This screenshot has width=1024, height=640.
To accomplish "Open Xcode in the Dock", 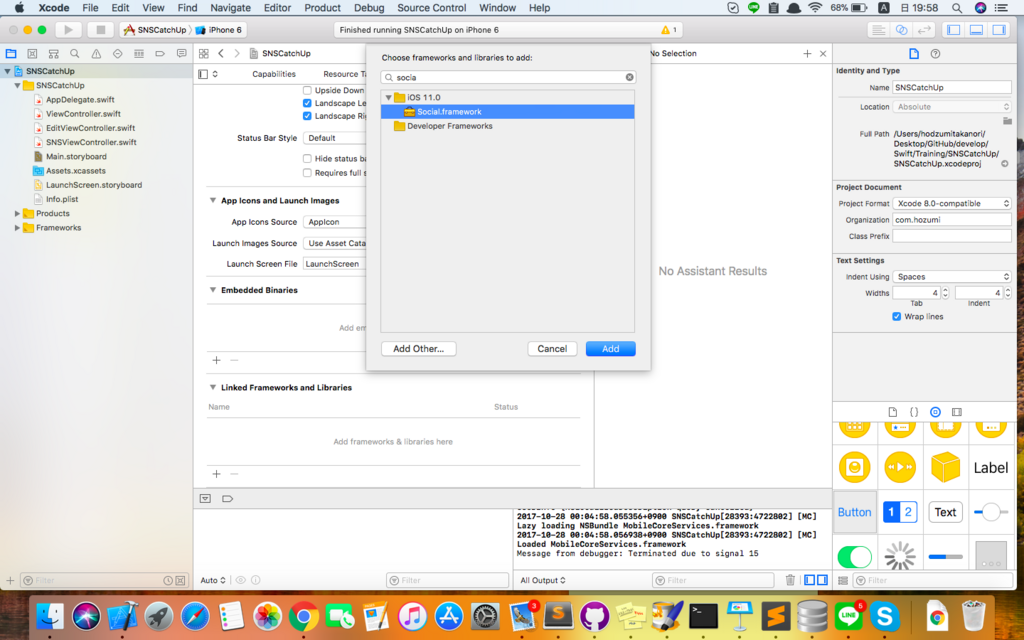I will [122, 616].
